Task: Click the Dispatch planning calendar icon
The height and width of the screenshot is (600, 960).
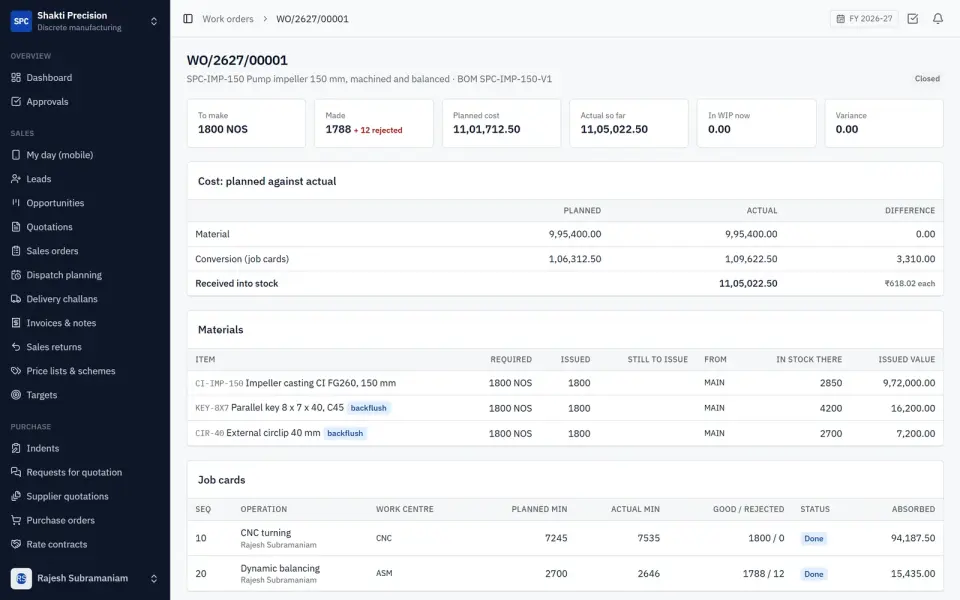Action: point(16,275)
